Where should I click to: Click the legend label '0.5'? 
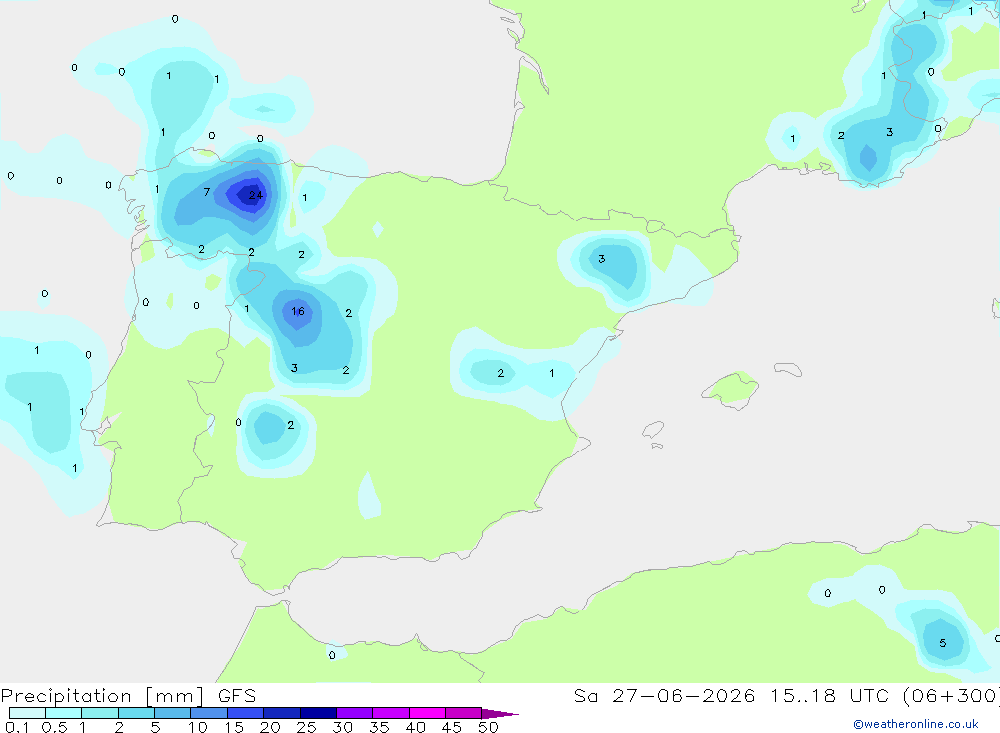[x=54, y=727]
